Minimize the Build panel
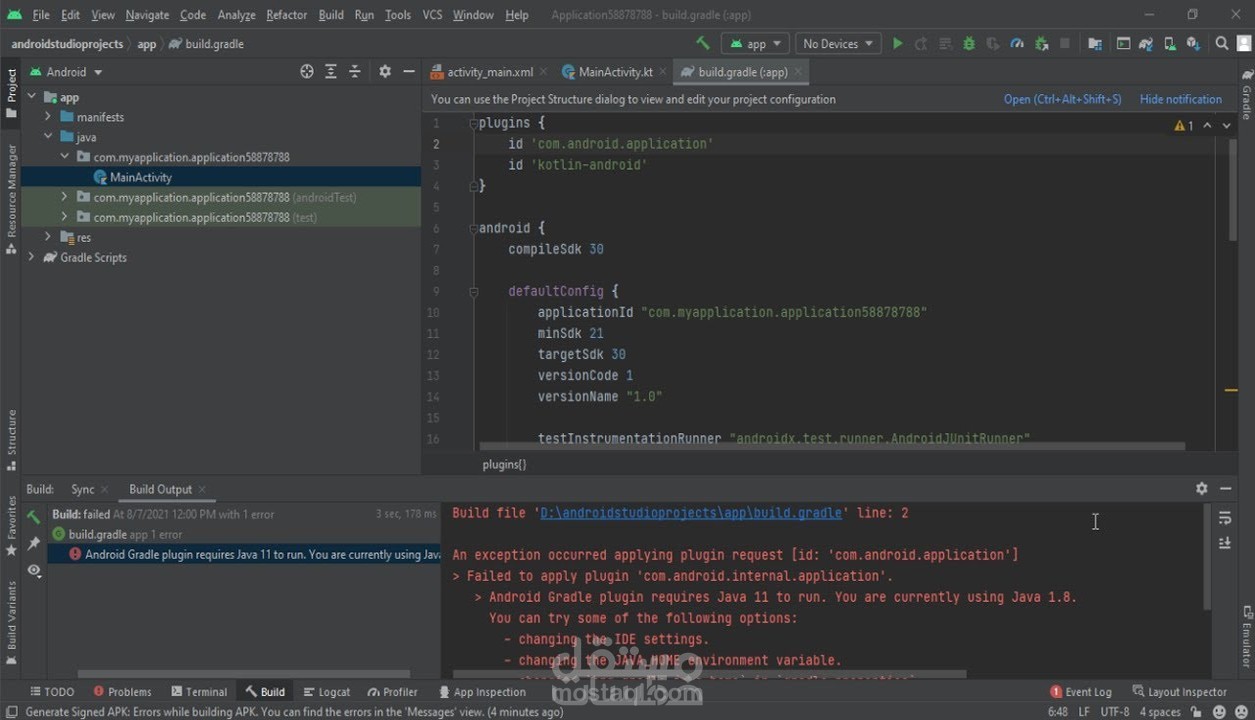Image resolution: width=1255 pixels, height=720 pixels. click(x=1226, y=489)
